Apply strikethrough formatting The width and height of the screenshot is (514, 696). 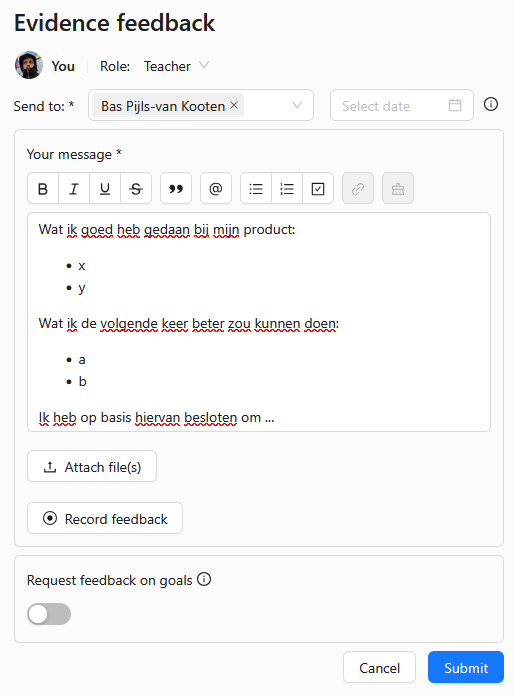(136, 189)
